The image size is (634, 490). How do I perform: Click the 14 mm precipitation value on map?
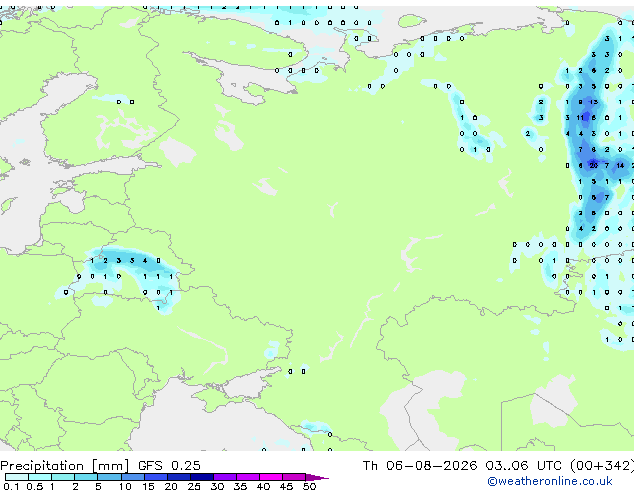tap(620, 165)
